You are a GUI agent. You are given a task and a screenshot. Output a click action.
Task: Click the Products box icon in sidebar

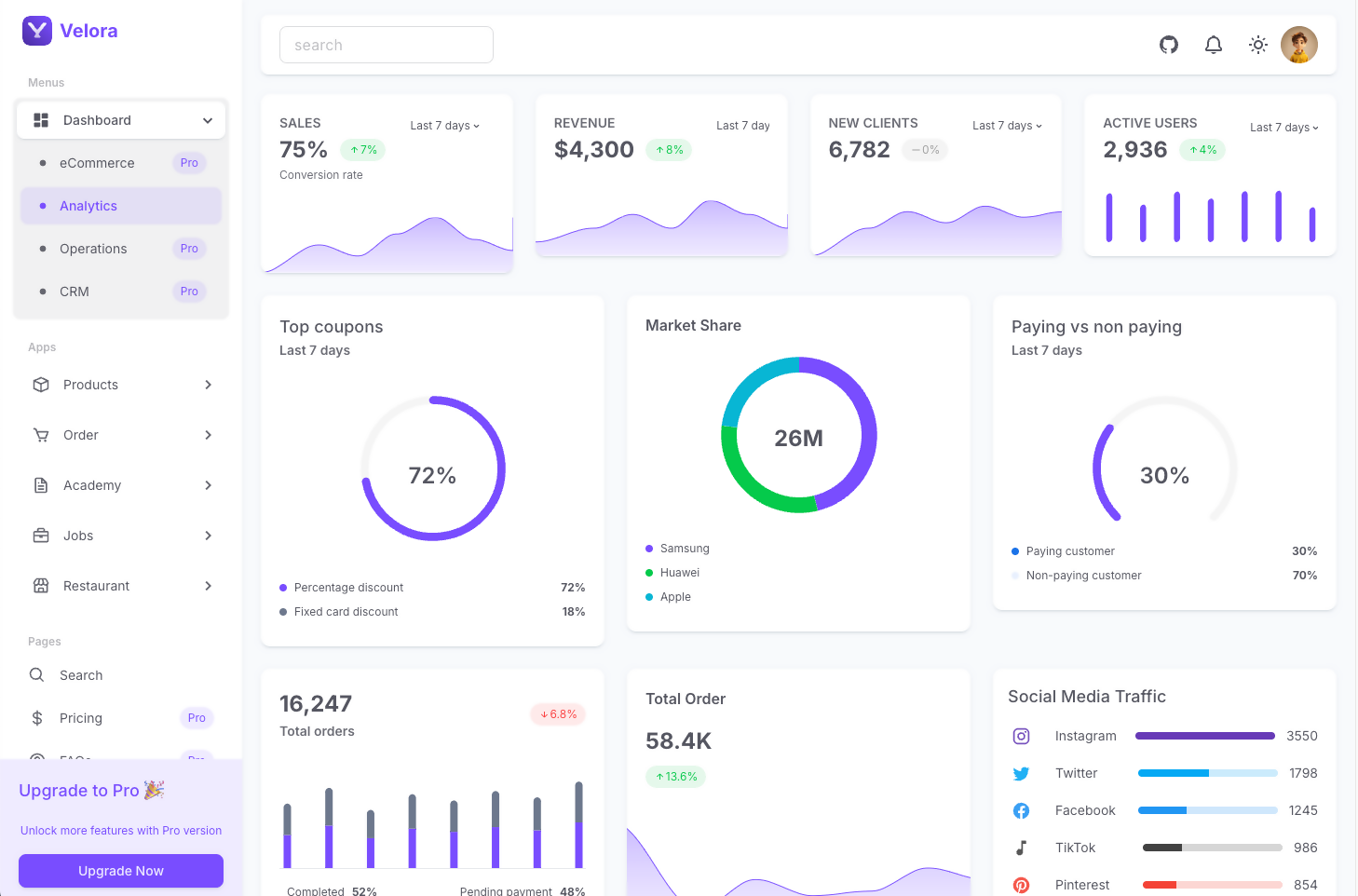tap(41, 385)
